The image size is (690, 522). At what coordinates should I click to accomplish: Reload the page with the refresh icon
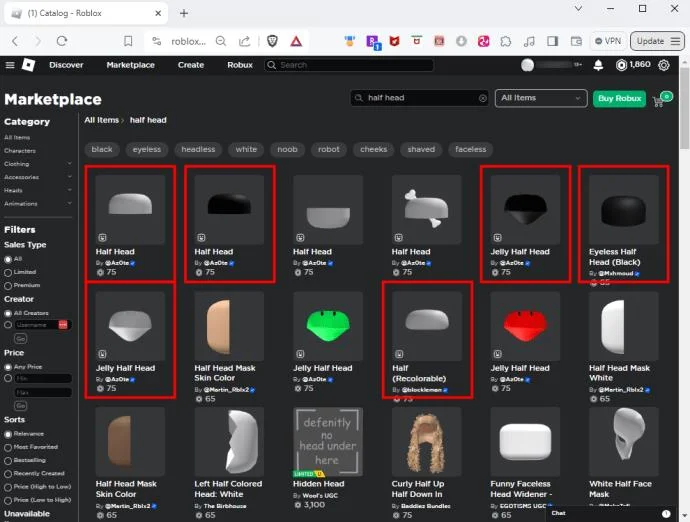62,41
